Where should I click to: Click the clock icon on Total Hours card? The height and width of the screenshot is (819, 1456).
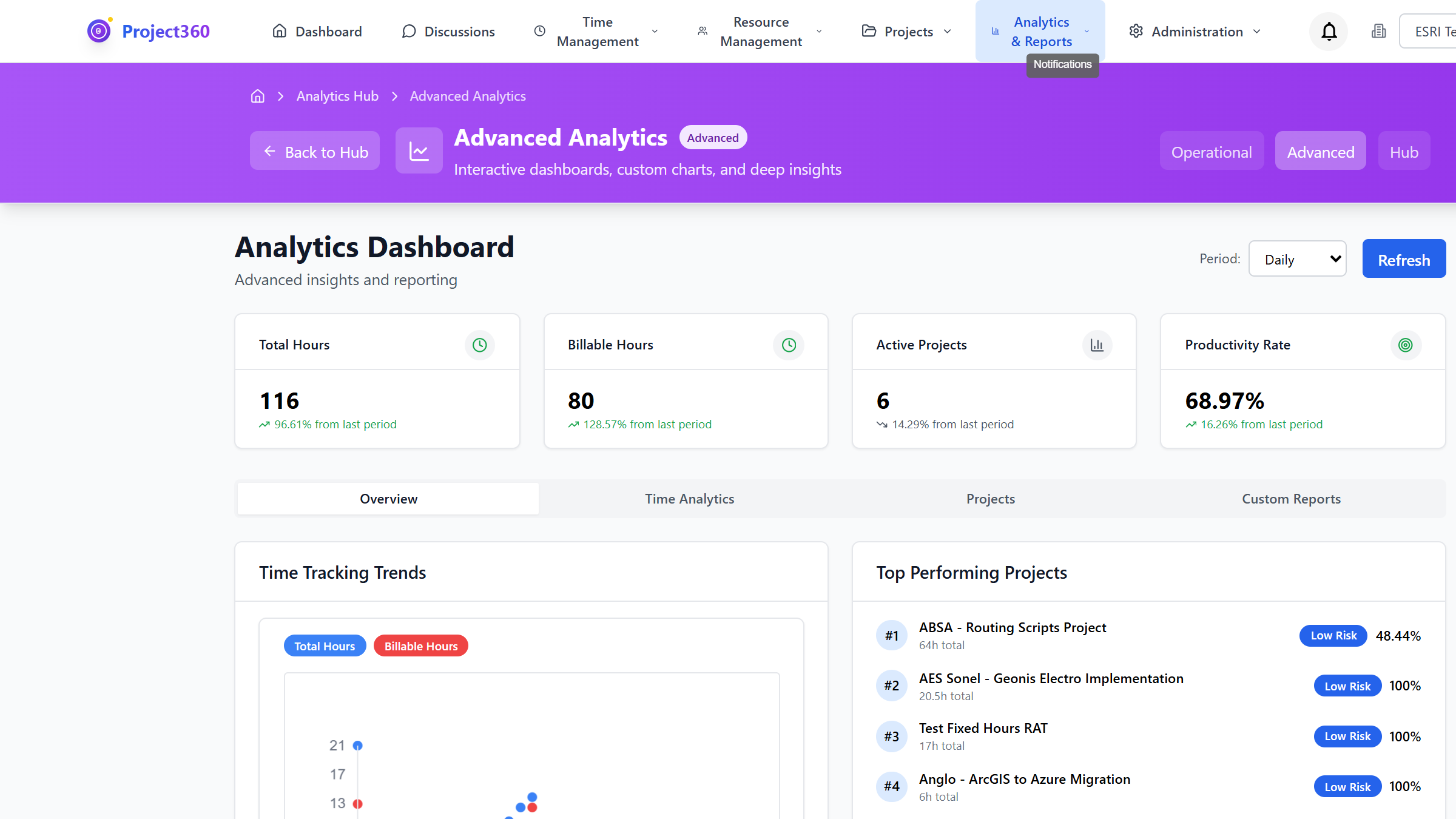click(479, 345)
